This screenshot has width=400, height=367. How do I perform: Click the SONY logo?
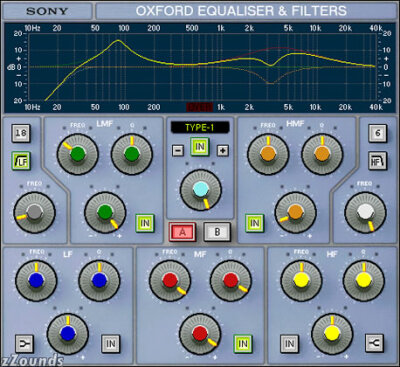click(x=46, y=11)
